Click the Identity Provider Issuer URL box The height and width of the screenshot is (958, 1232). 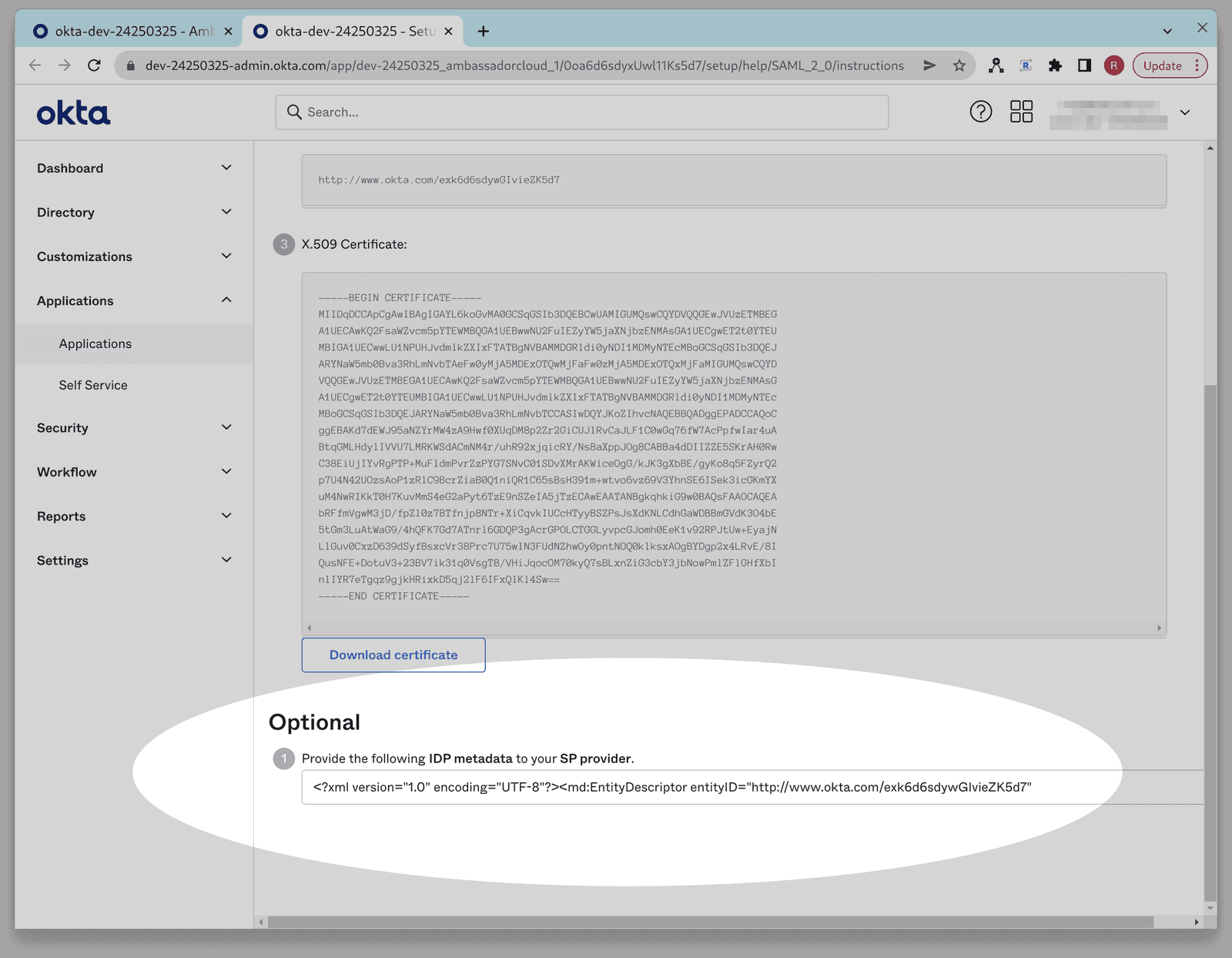click(734, 180)
